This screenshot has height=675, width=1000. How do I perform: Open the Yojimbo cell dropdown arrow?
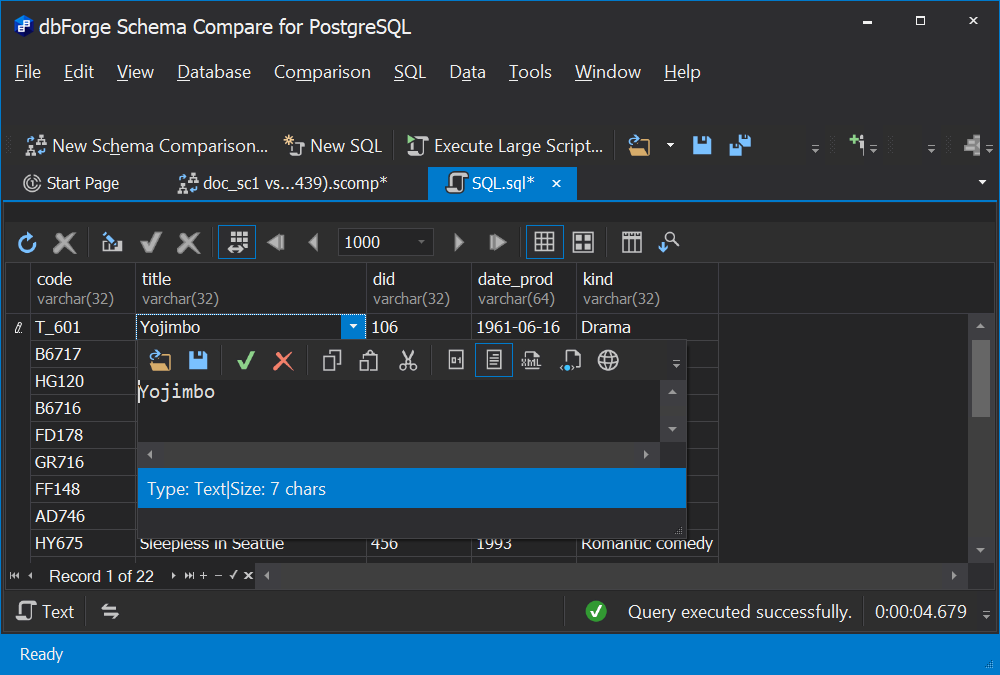[353, 327]
